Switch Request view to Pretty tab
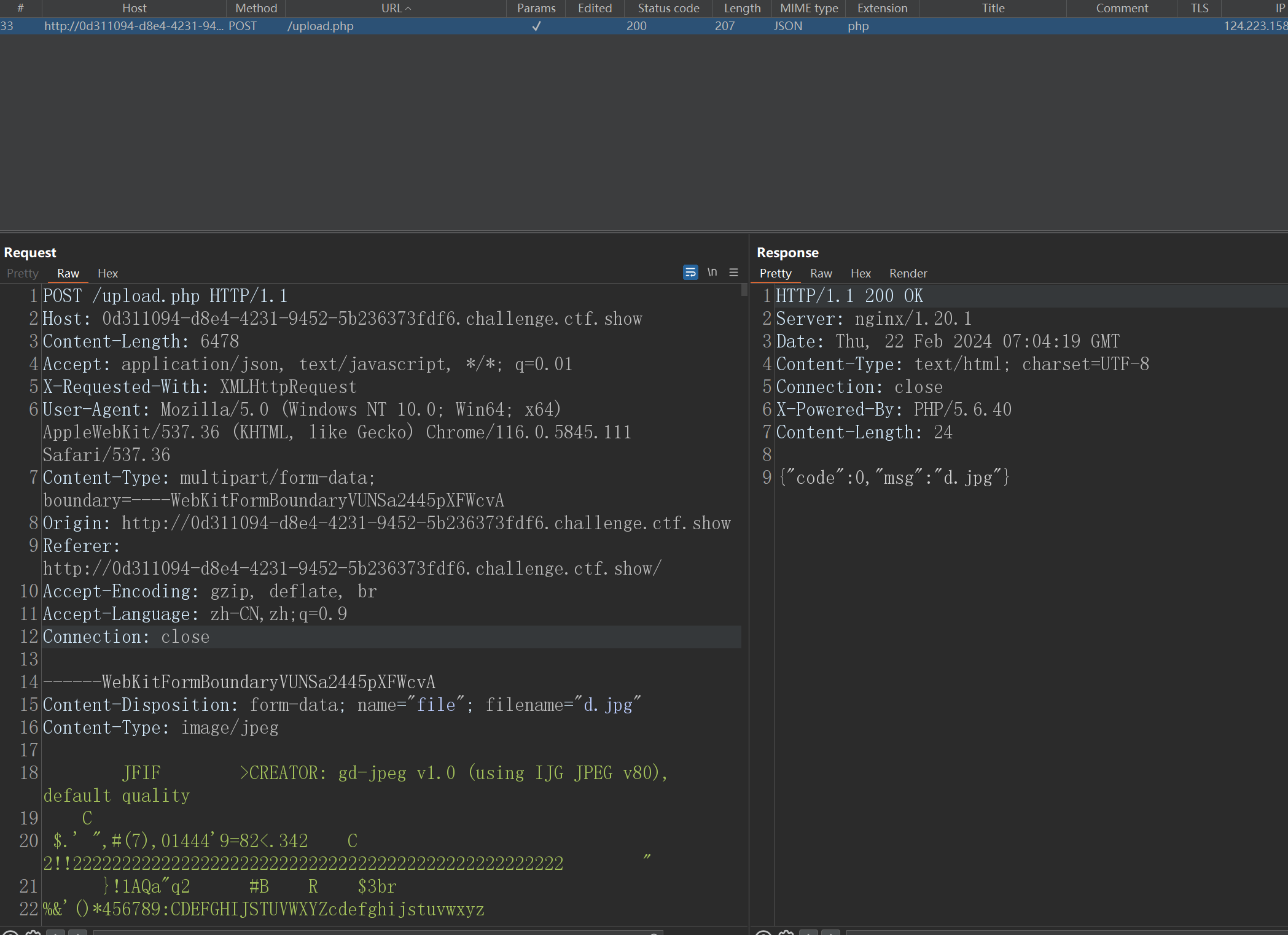The width and height of the screenshot is (1288, 935). tap(23, 274)
